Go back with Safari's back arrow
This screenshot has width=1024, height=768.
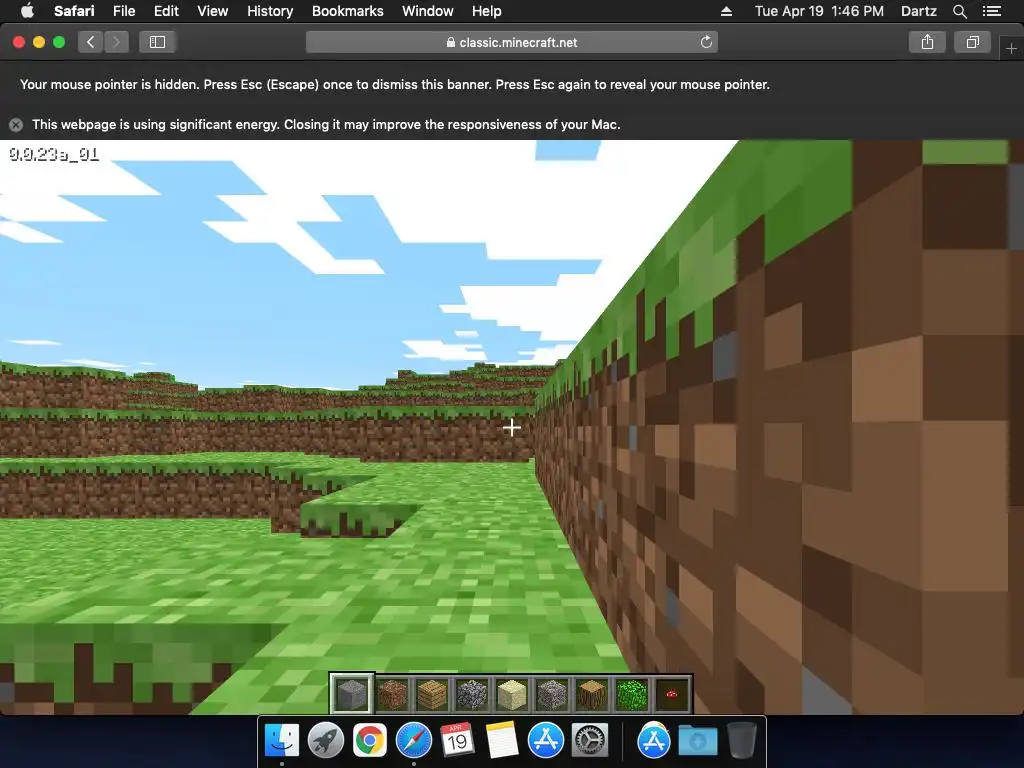[x=90, y=42]
